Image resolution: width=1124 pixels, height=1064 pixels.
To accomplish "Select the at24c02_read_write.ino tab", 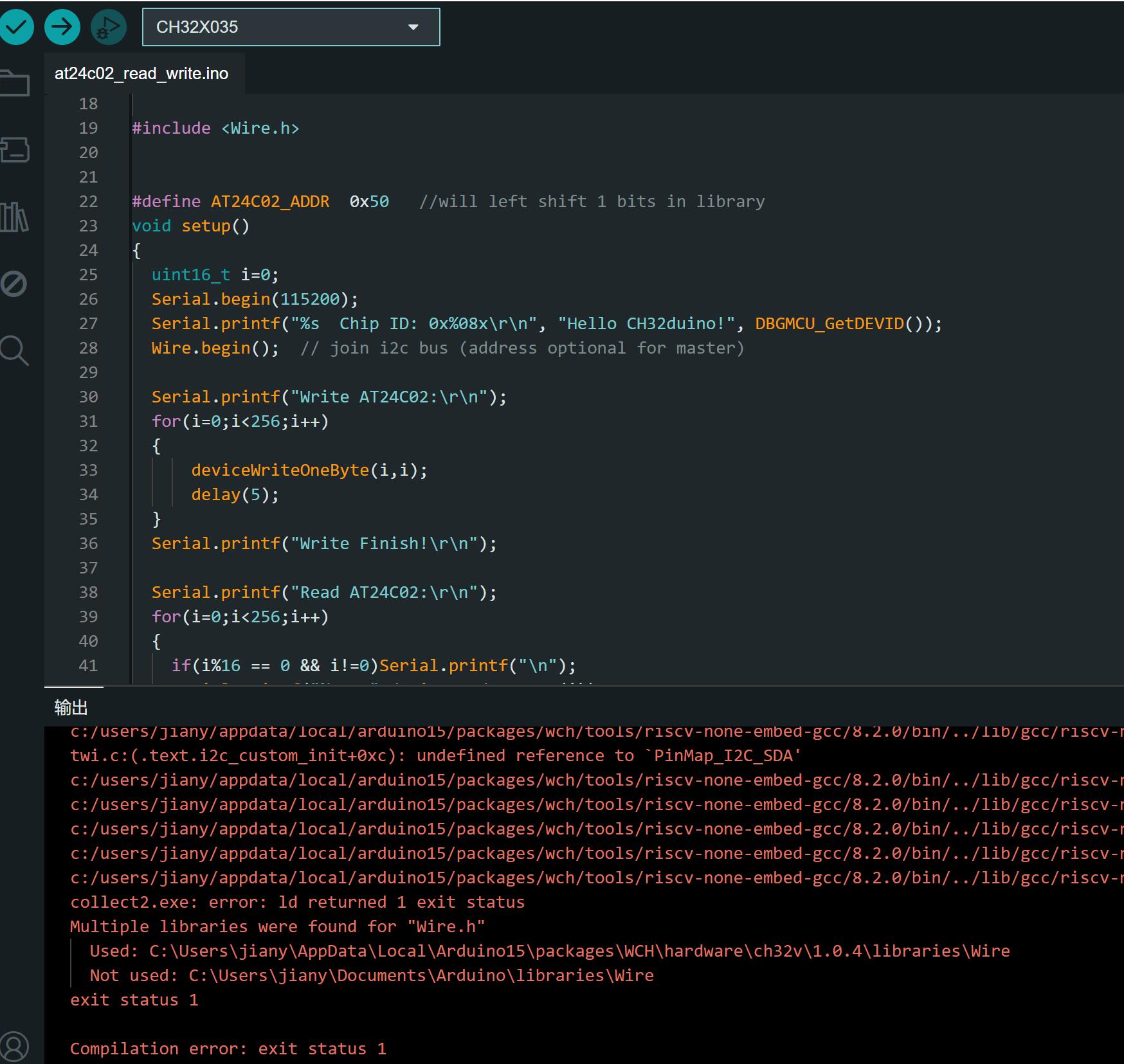I will [141, 73].
